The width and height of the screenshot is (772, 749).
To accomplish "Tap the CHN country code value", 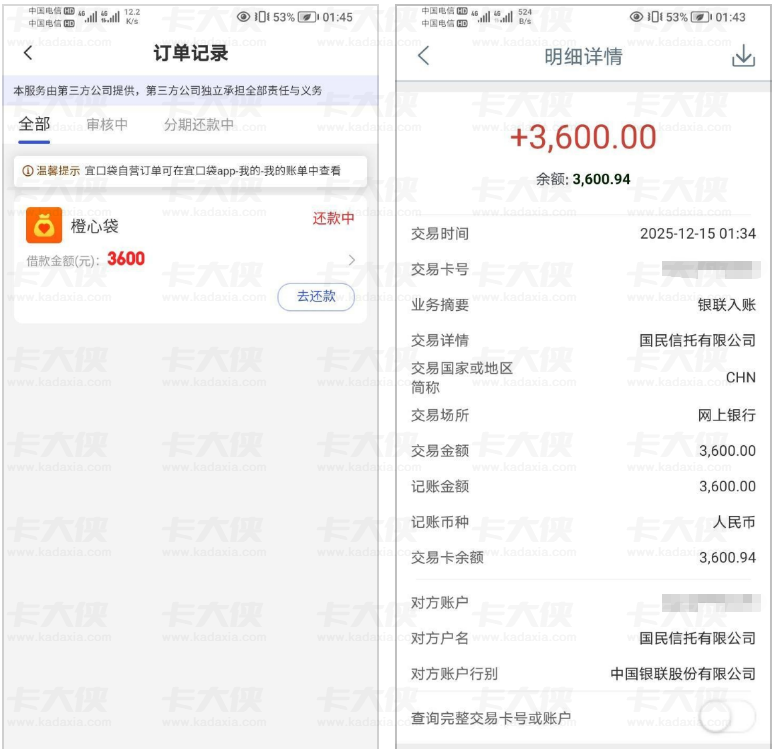I will coord(741,378).
